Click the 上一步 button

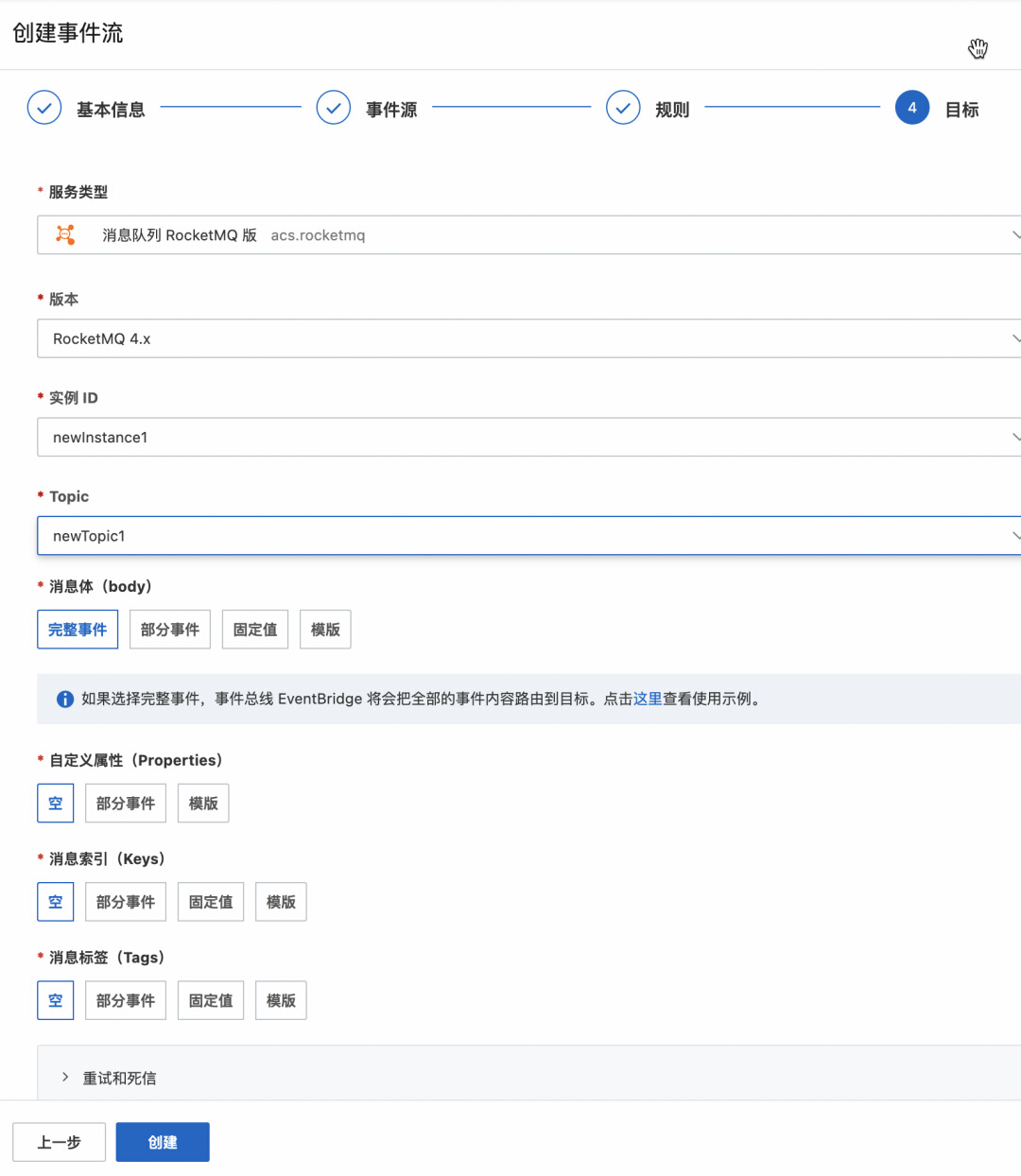(59, 1142)
